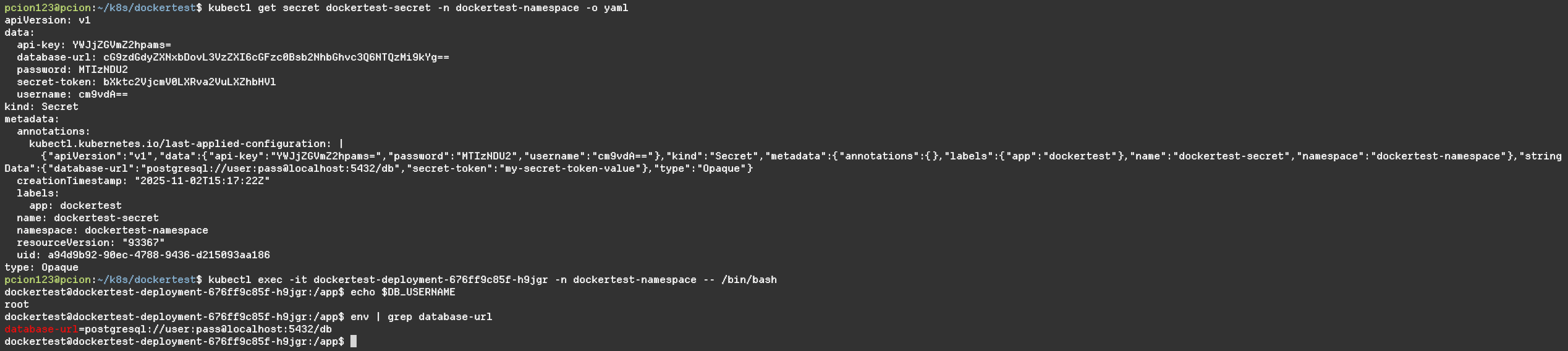Image resolution: width=1568 pixels, height=351 pixels.
Task: Click the red highlighted database-url grep match
Action: tap(41, 329)
